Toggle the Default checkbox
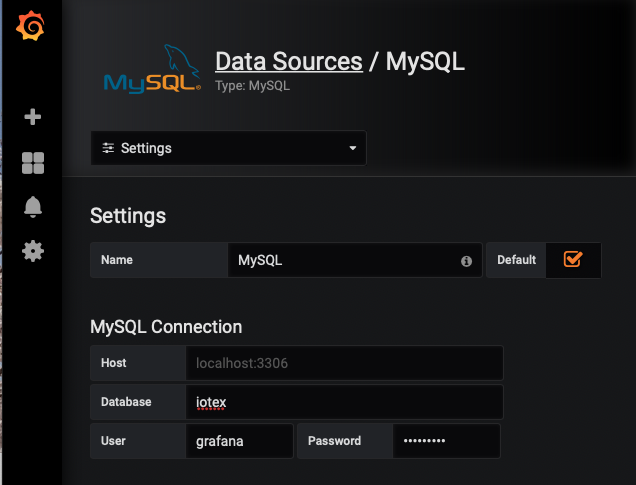636x485 pixels. pos(573,259)
